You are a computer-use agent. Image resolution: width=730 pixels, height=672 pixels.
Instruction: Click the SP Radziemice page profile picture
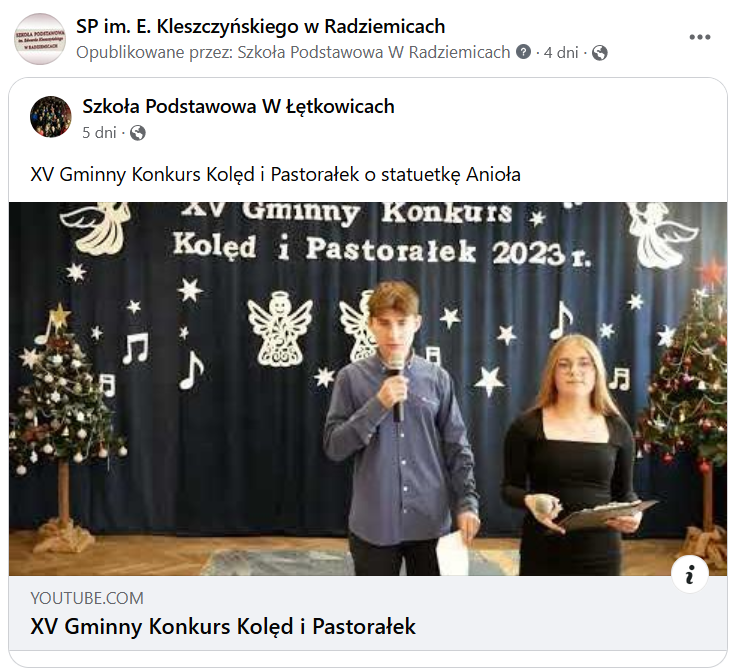(x=40, y=39)
